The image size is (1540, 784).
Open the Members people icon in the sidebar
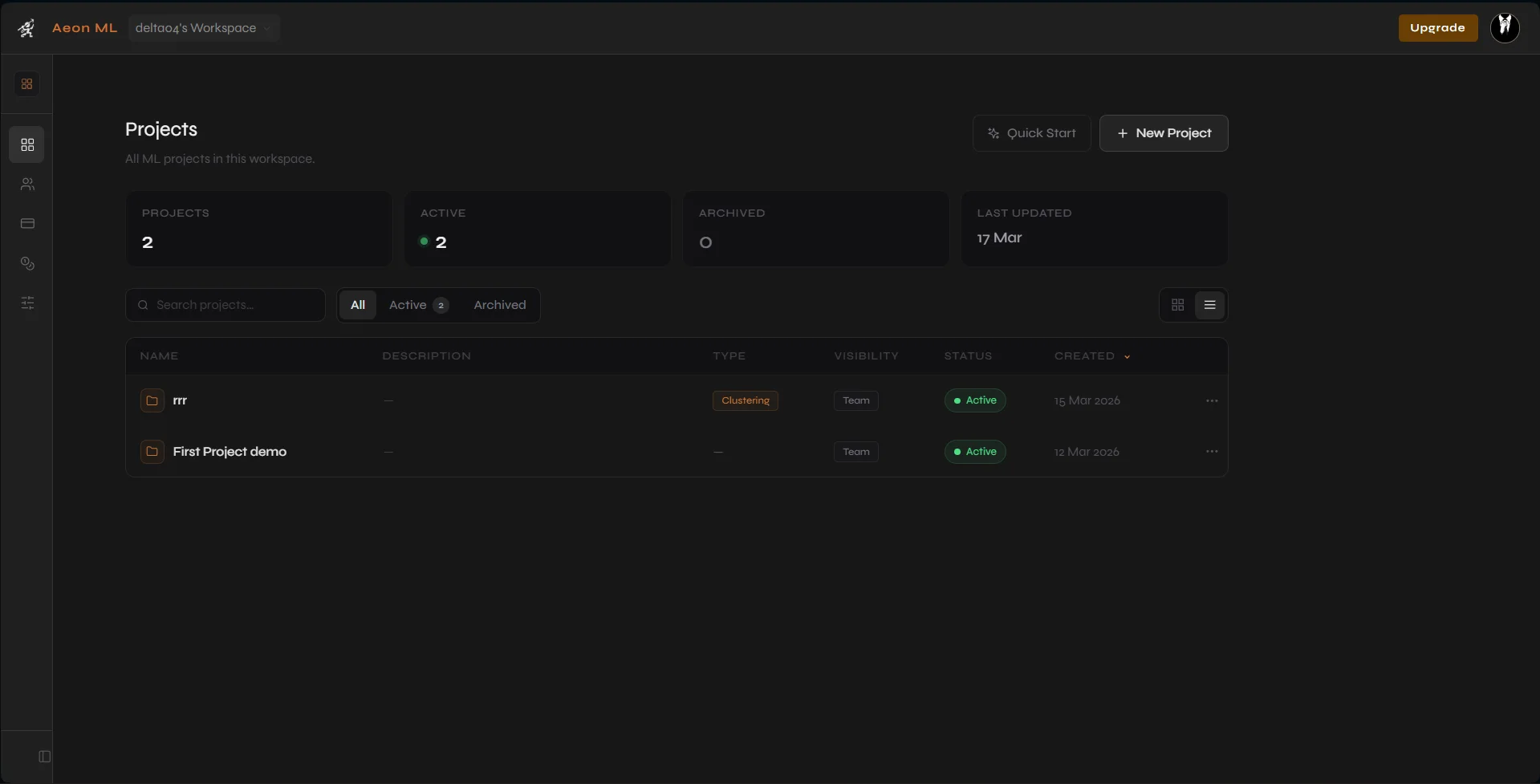27,184
